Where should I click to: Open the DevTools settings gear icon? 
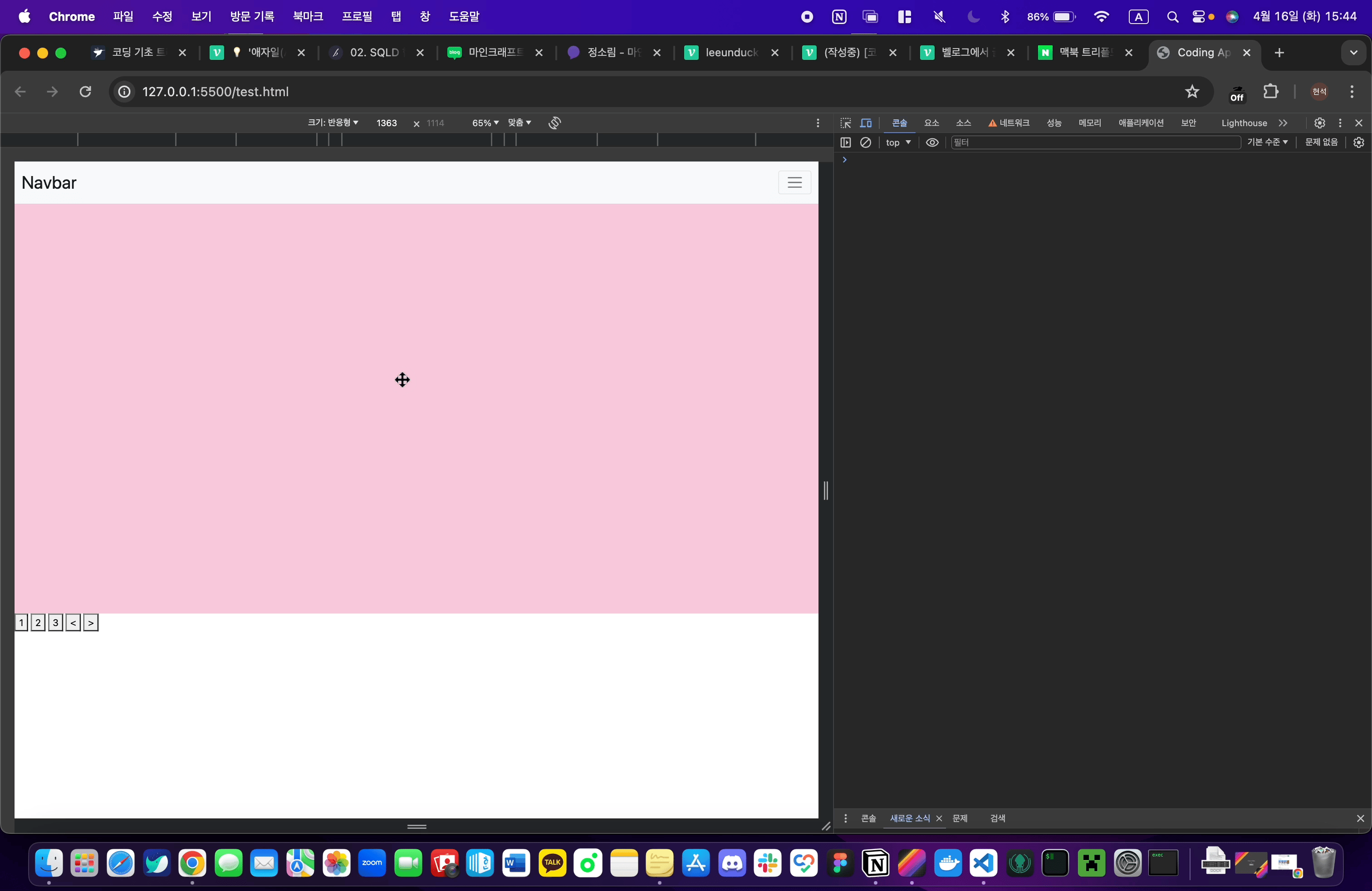1319,123
